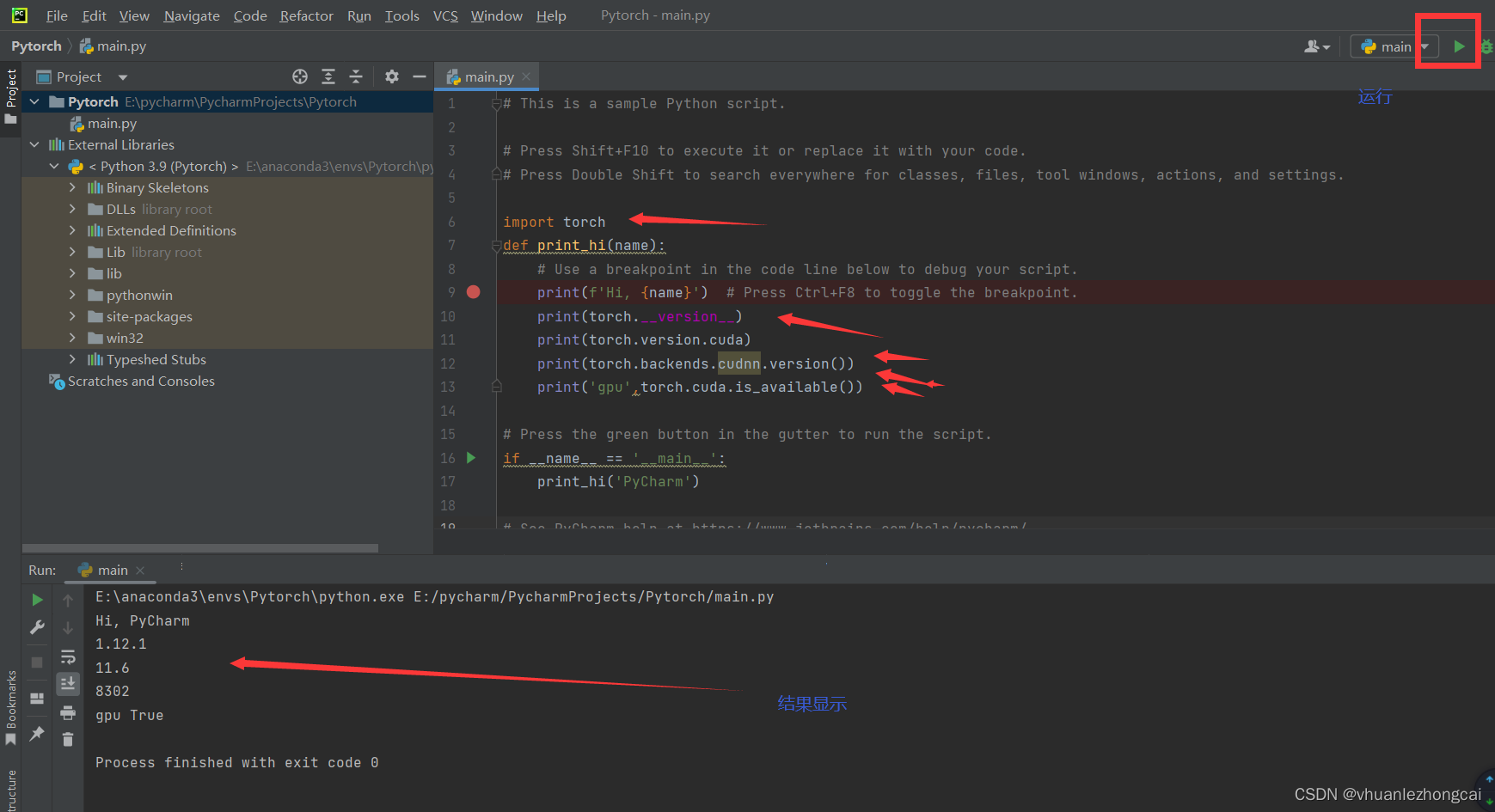Click the Expand All icon in Project panel
Image resolution: width=1495 pixels, height=812 pixels.
328,76
